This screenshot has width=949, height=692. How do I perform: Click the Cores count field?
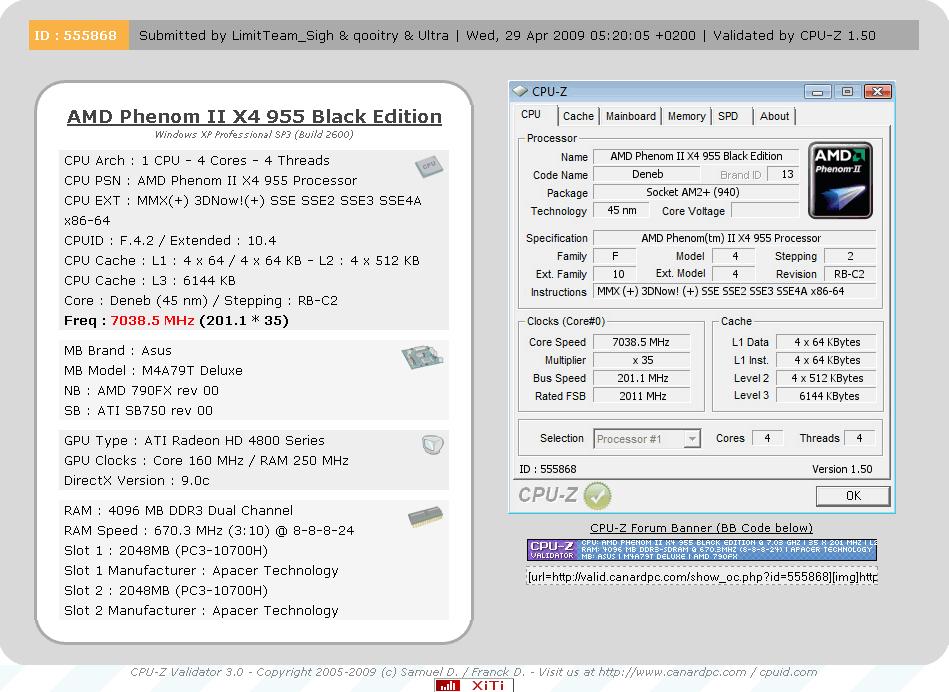(x=767, y=438)
